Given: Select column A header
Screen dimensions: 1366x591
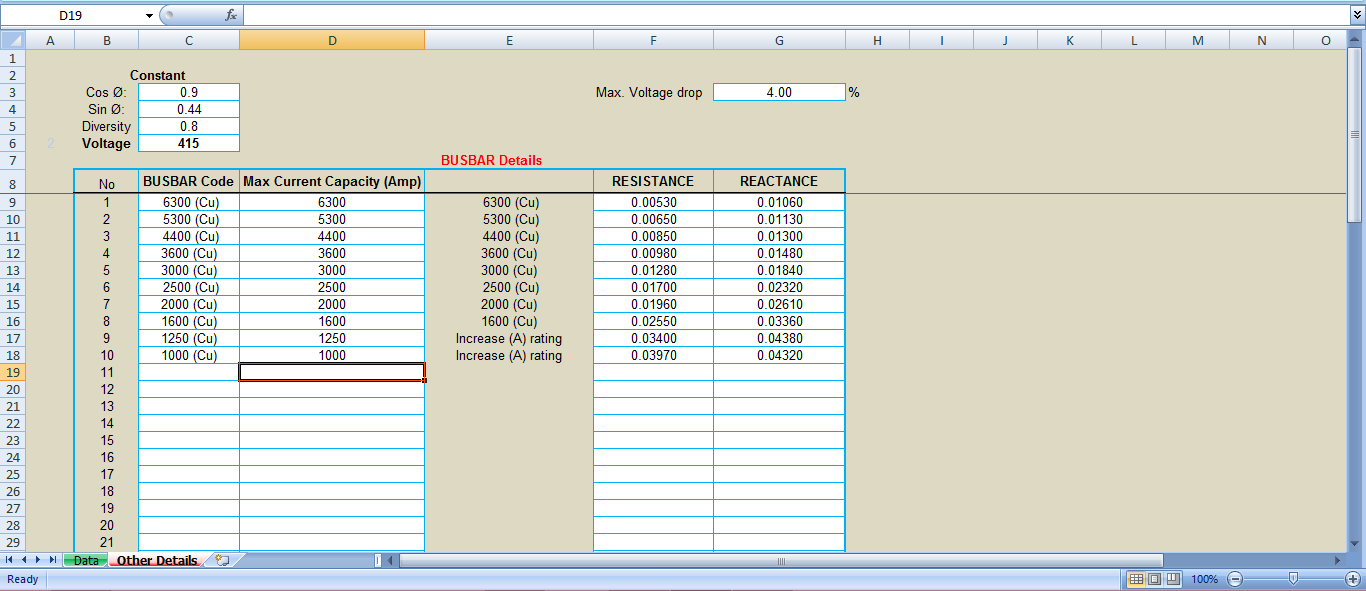Looking at the screenshot, I should (x=50, y=40).
